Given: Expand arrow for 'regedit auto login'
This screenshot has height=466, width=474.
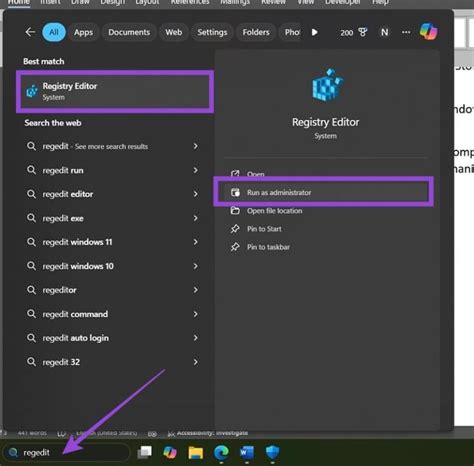Looking at the screenshot, I should tap(196, 338).
